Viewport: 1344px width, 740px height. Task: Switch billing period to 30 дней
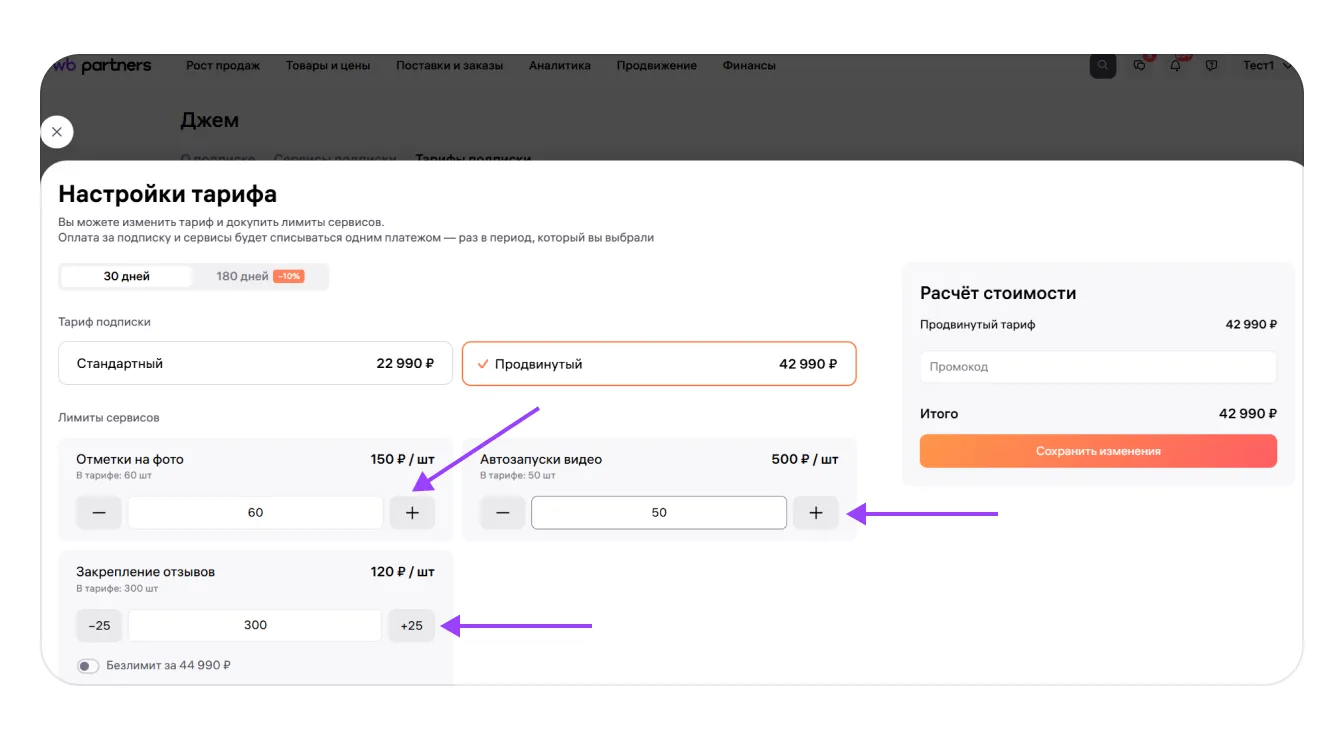click(126, 277)
